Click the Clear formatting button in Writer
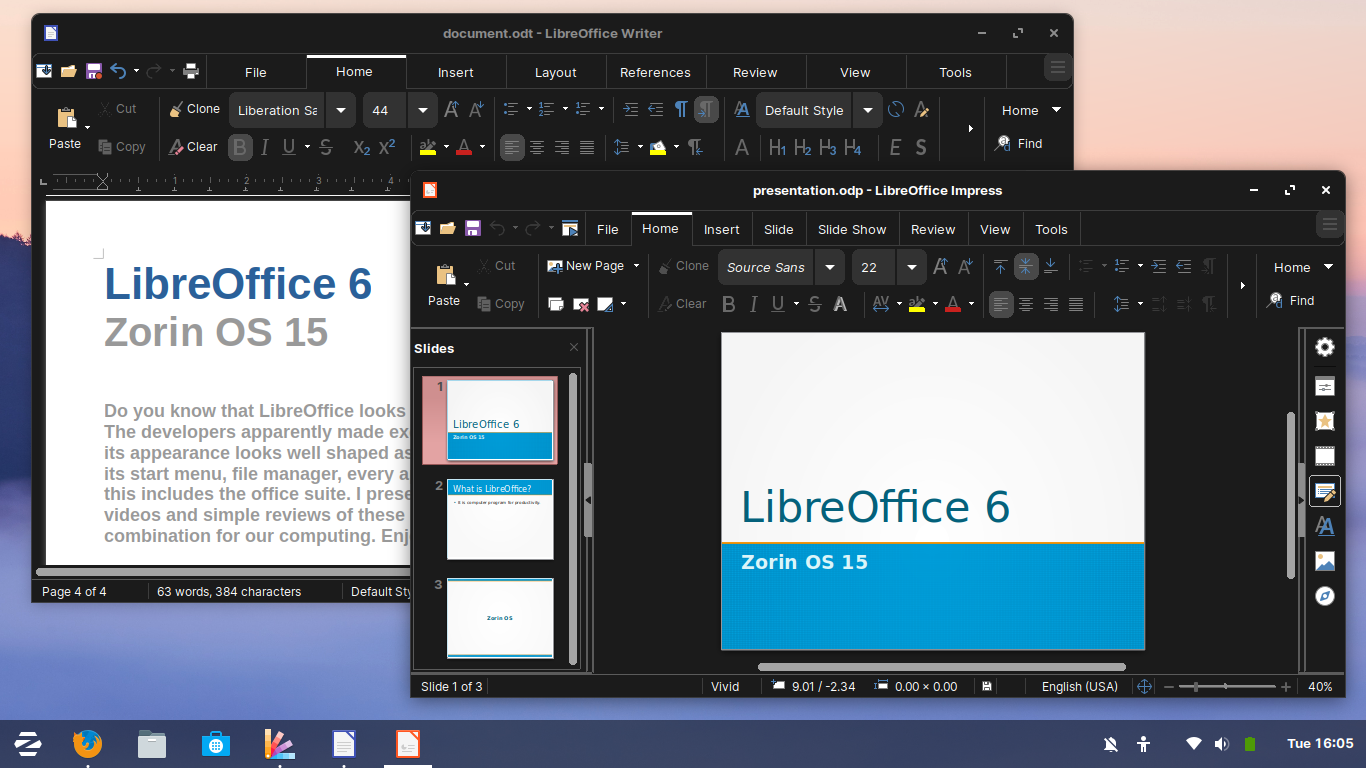The height and width of the screenshot is (768, 1366). [192, 146]
